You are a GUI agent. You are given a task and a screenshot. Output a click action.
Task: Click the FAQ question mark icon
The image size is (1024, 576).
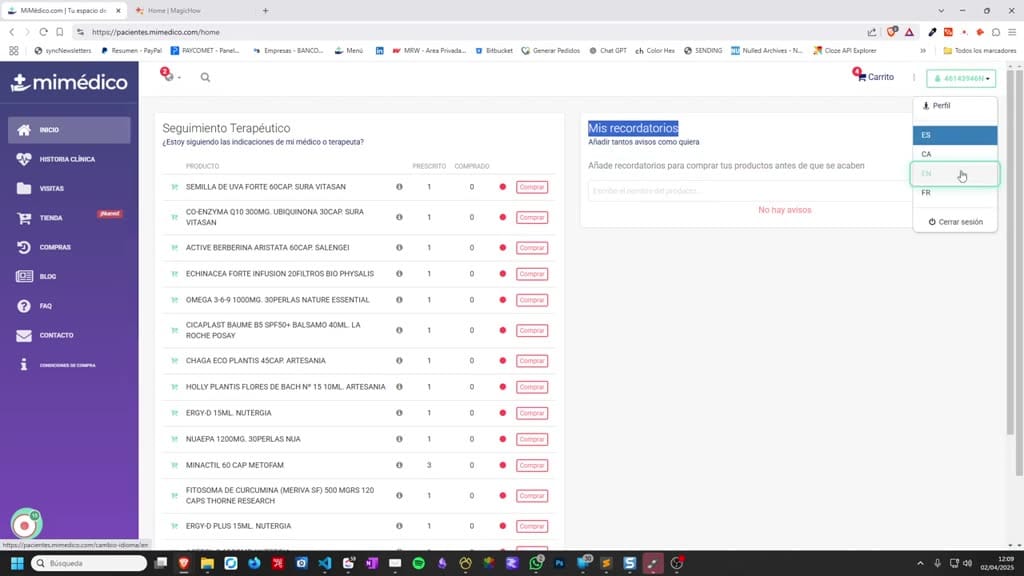coord(24,306)
